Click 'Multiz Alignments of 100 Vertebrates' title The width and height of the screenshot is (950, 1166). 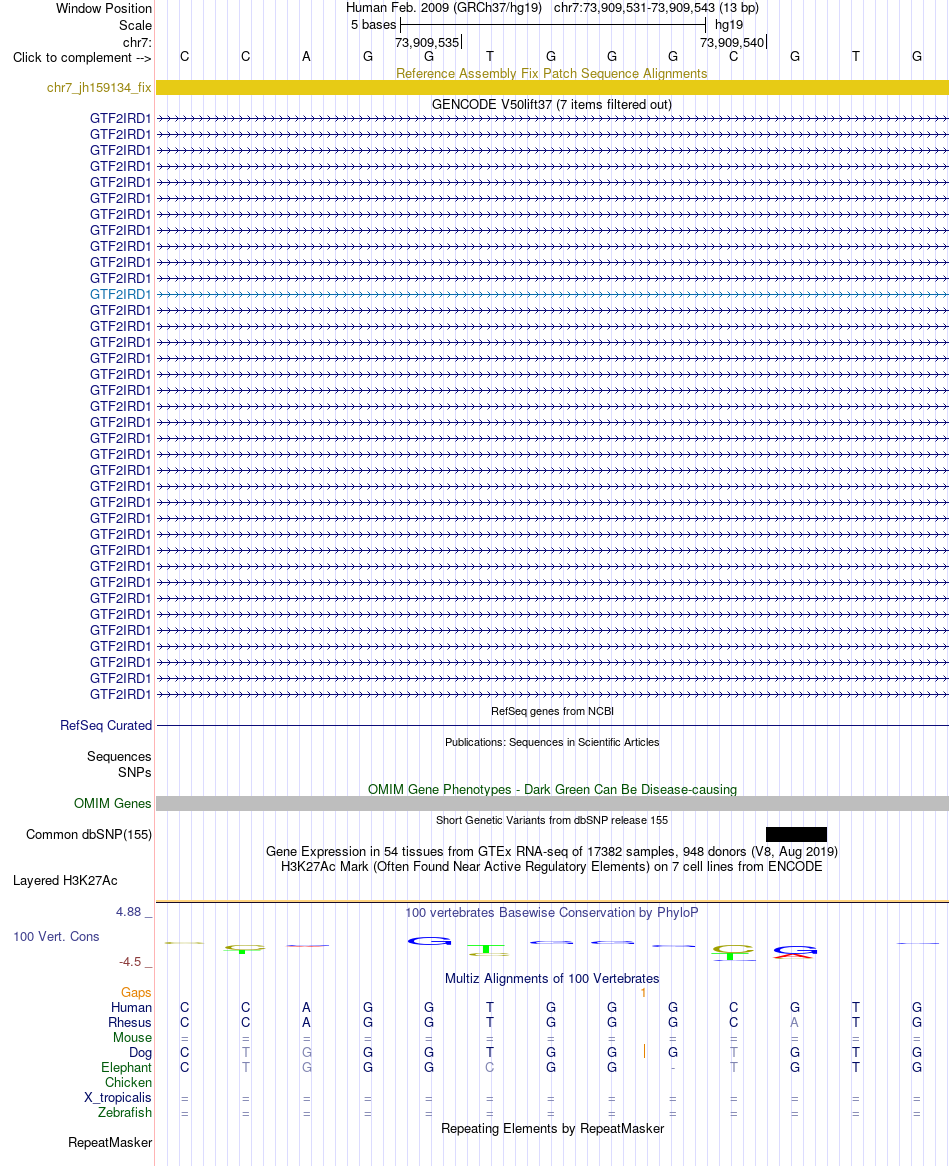click(552, 979)
